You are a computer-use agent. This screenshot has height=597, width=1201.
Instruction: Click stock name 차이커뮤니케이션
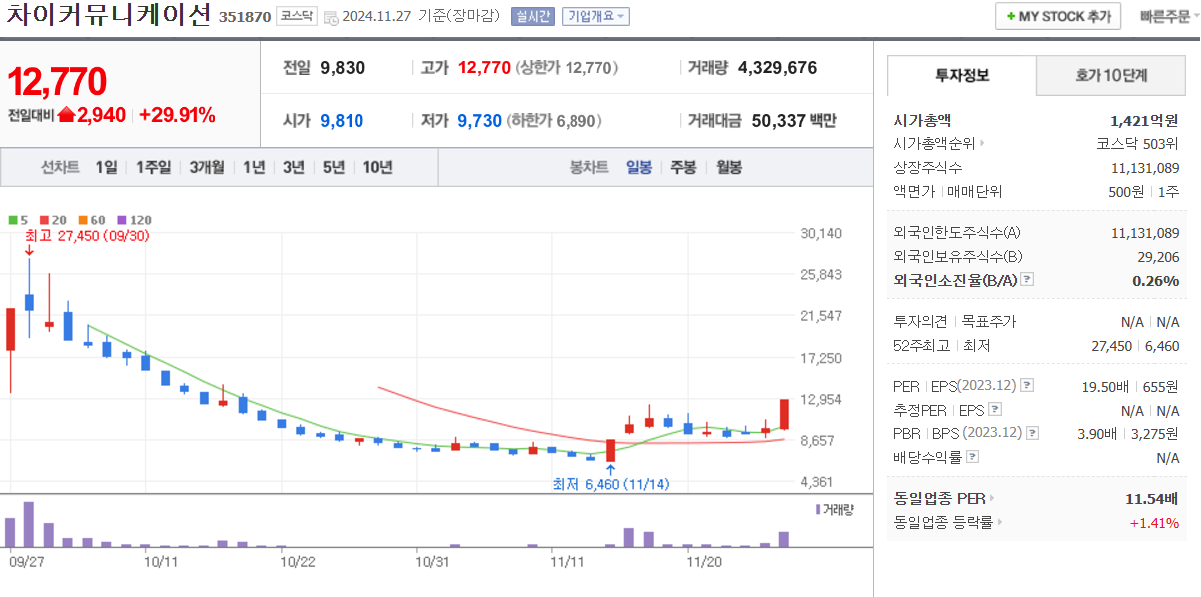pos(109,16)
